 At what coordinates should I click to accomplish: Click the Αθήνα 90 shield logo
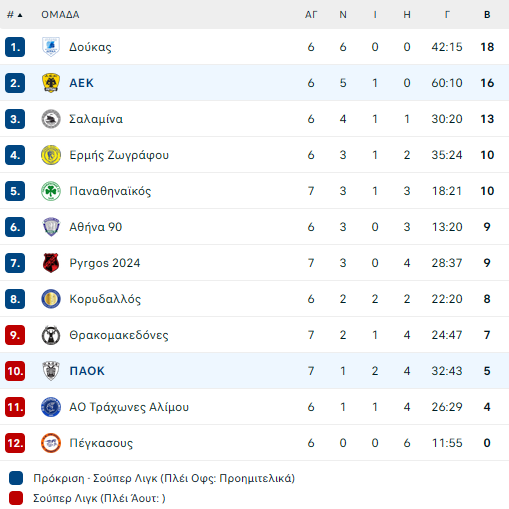pyautogui.click(x=51, y=227)
